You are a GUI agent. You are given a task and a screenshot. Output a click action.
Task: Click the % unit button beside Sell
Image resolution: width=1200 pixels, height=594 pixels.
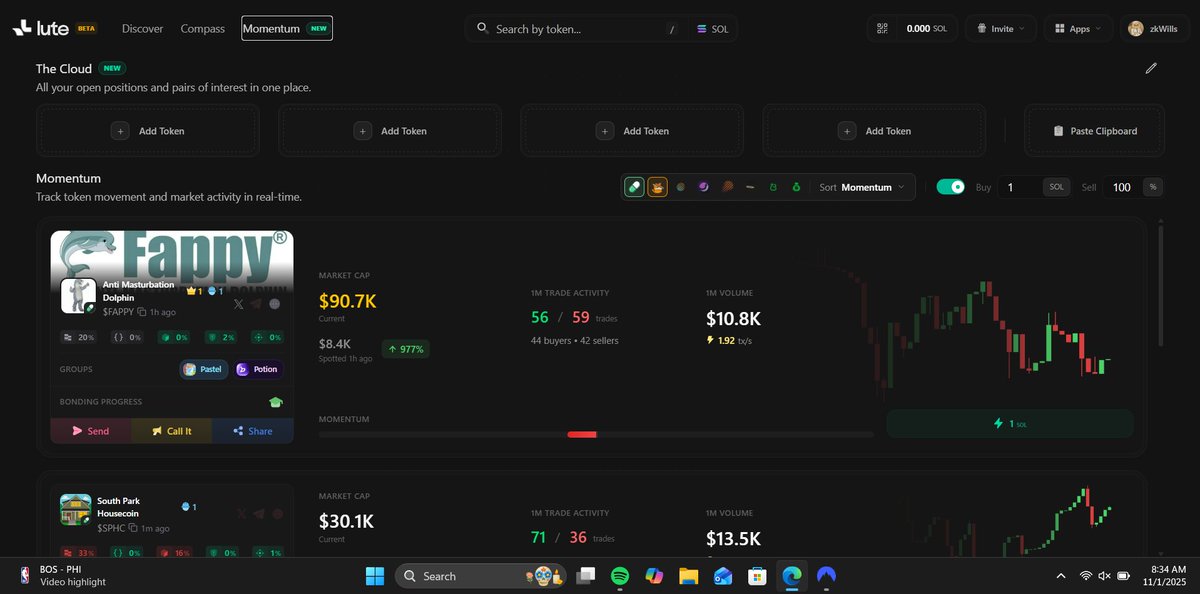click(x=1153, y=187)
